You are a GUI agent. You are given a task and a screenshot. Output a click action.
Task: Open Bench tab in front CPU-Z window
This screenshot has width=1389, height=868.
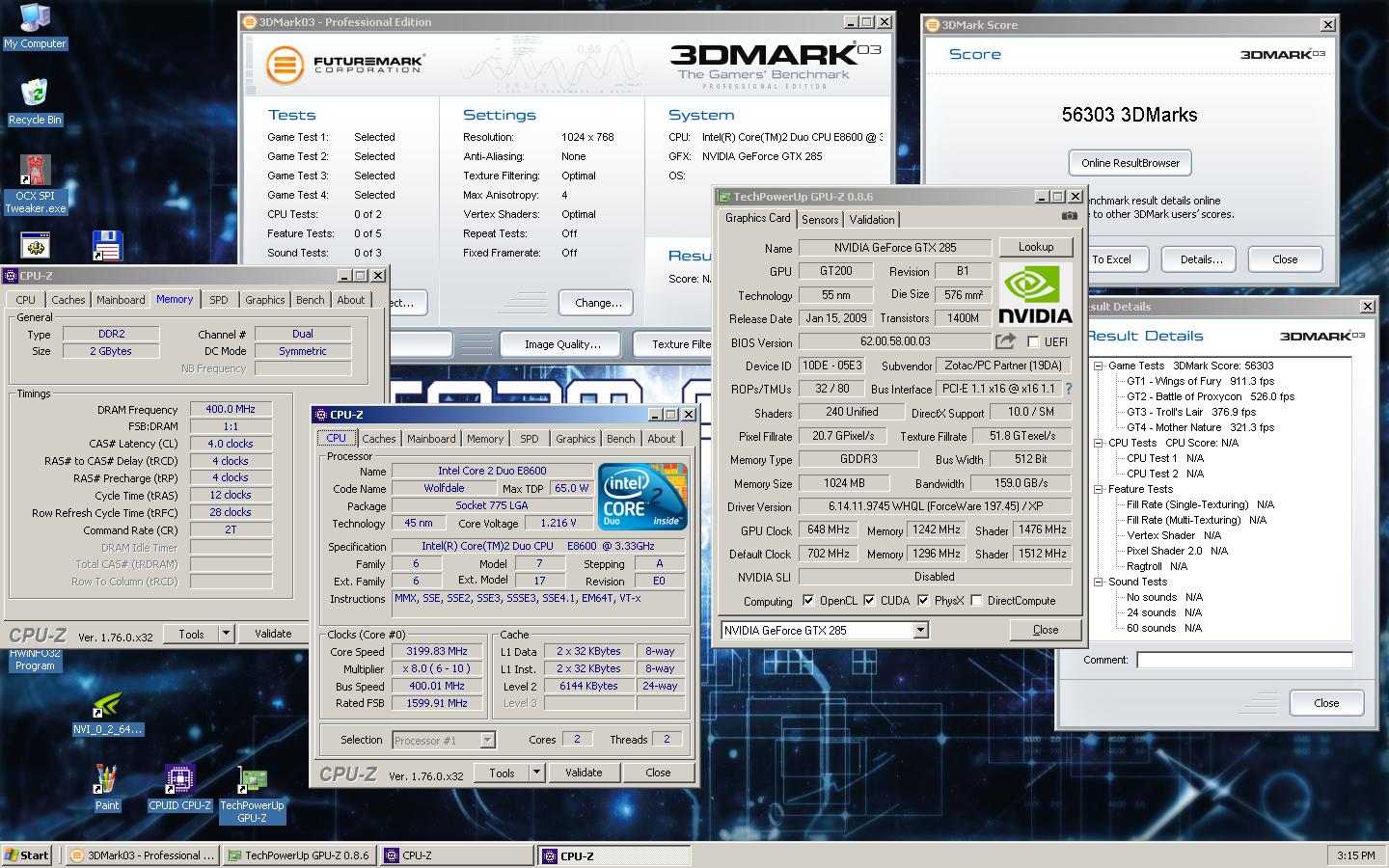tap(621, 439)
